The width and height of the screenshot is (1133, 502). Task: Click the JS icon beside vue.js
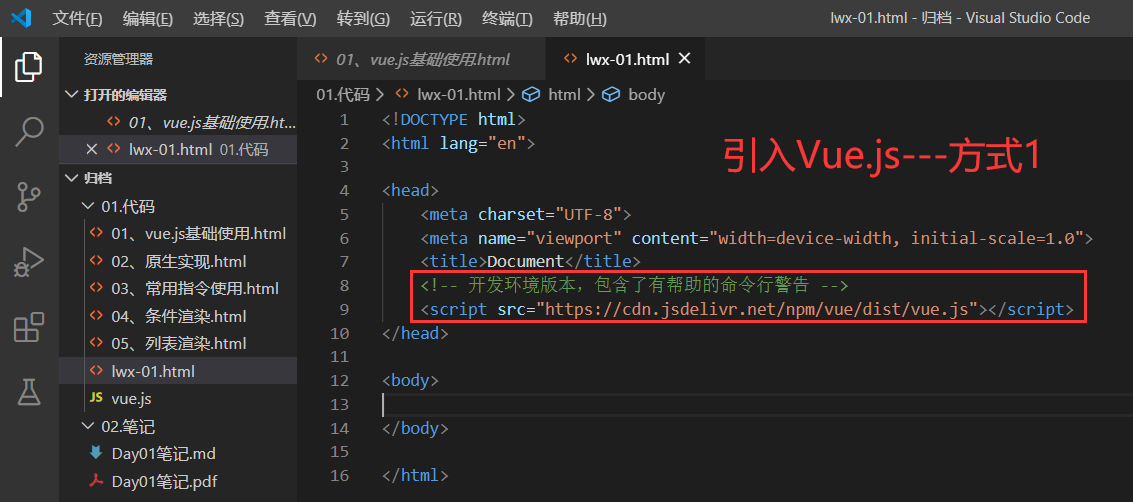(95, 398)
